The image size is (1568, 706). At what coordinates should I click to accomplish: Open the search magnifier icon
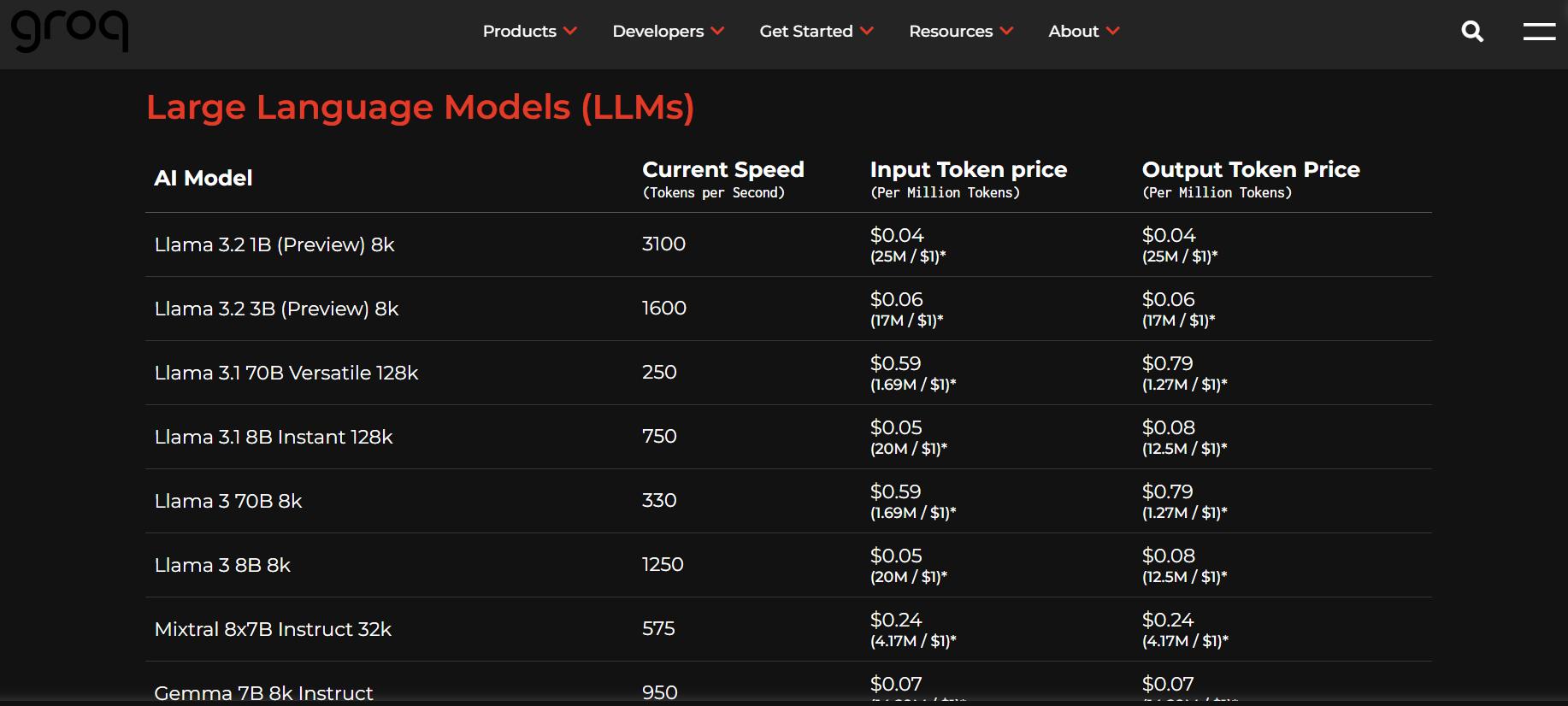1472,32
